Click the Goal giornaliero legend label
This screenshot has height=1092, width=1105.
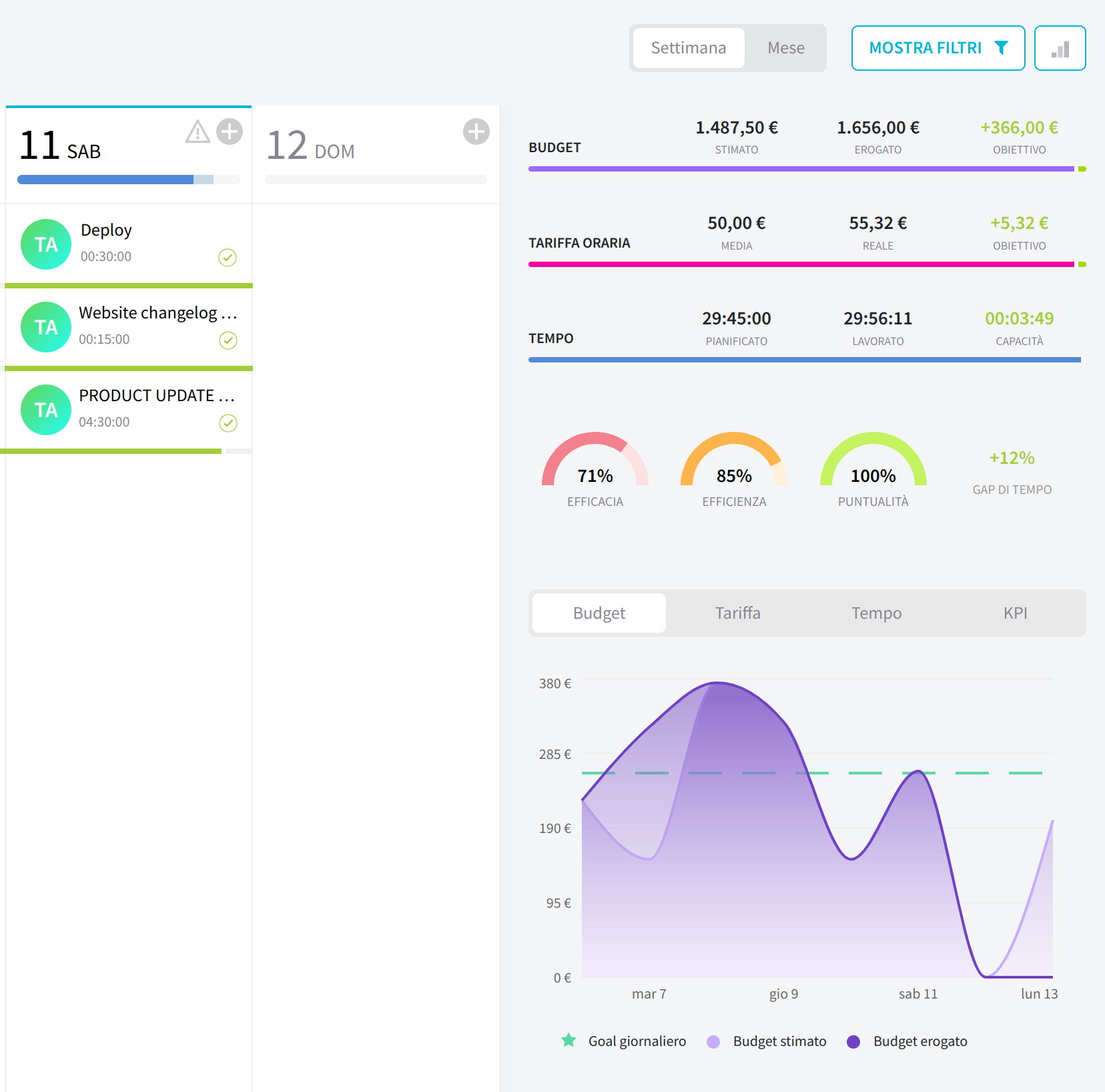tap(637, 1041)
